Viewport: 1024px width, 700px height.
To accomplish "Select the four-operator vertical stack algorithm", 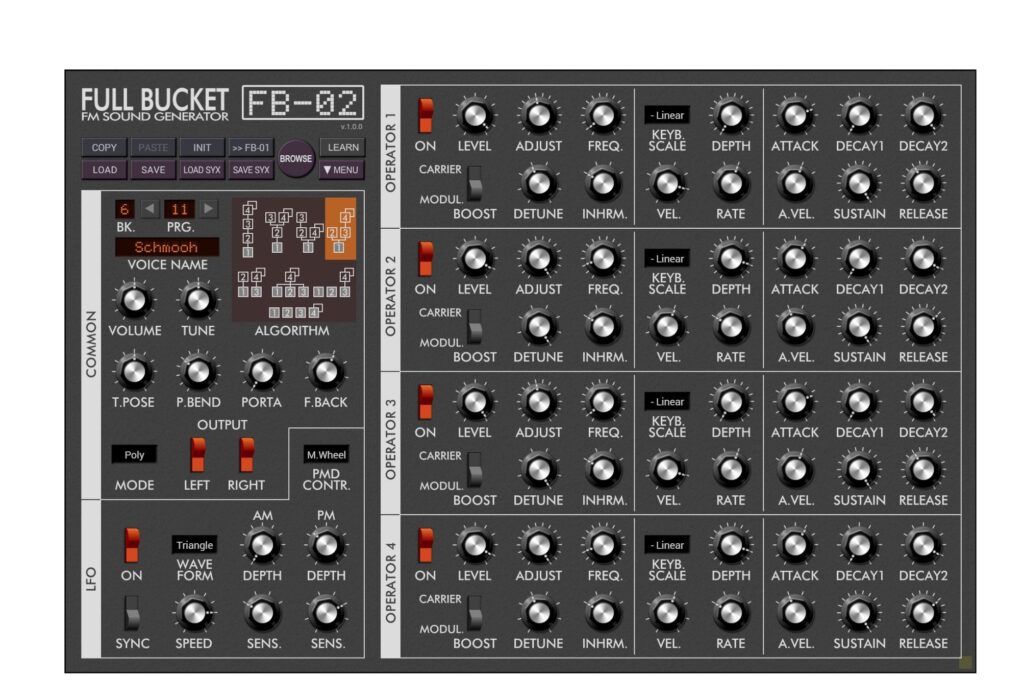I will [x=248, y=226].
